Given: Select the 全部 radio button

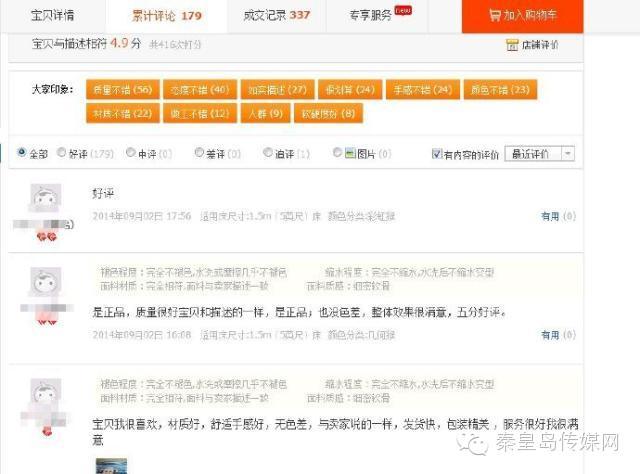Looking at the screenshot, I should (x=22, y=153).
